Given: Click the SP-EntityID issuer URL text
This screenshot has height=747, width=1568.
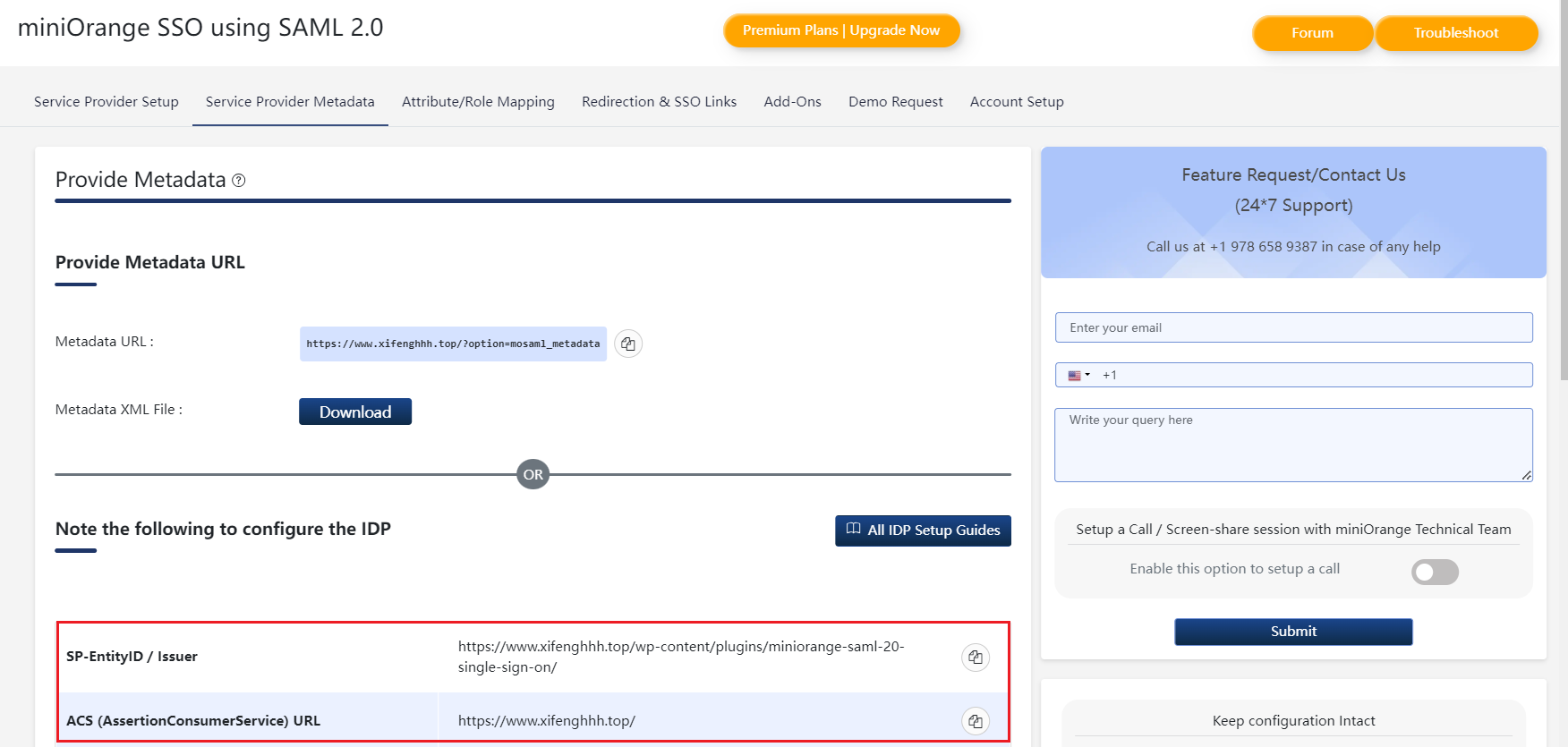Looking at the screenshot, I should coord(681,657).
